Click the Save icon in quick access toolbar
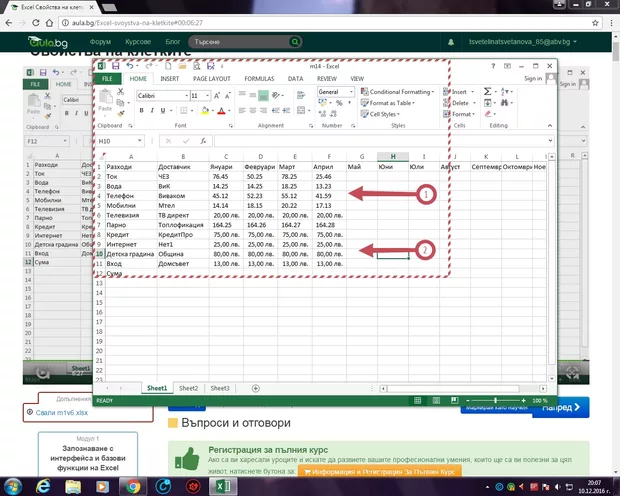The width and height of the screenshot is (620, 496). click(x=114, y=66)
